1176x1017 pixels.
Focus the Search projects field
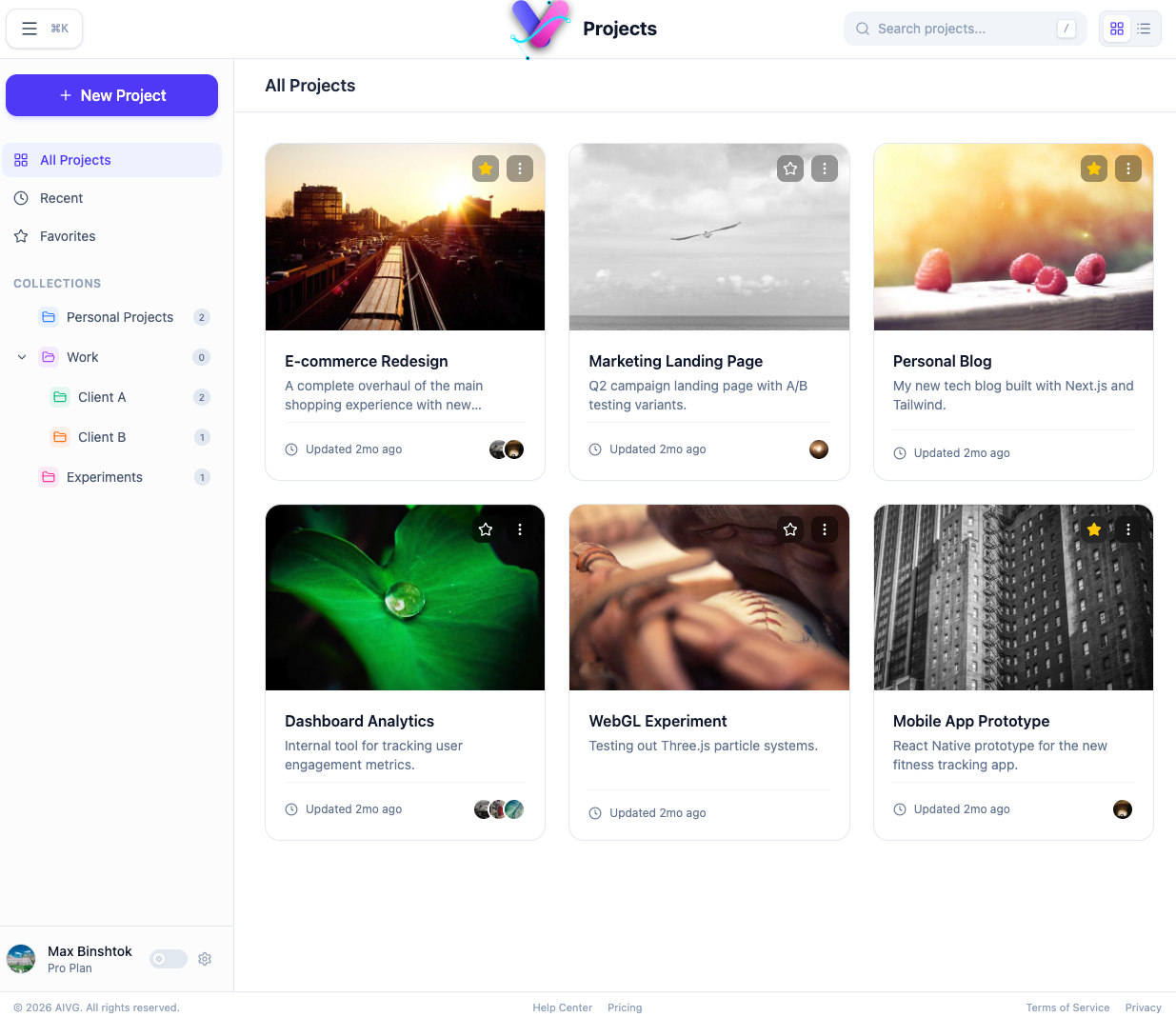tap(965, 29)
